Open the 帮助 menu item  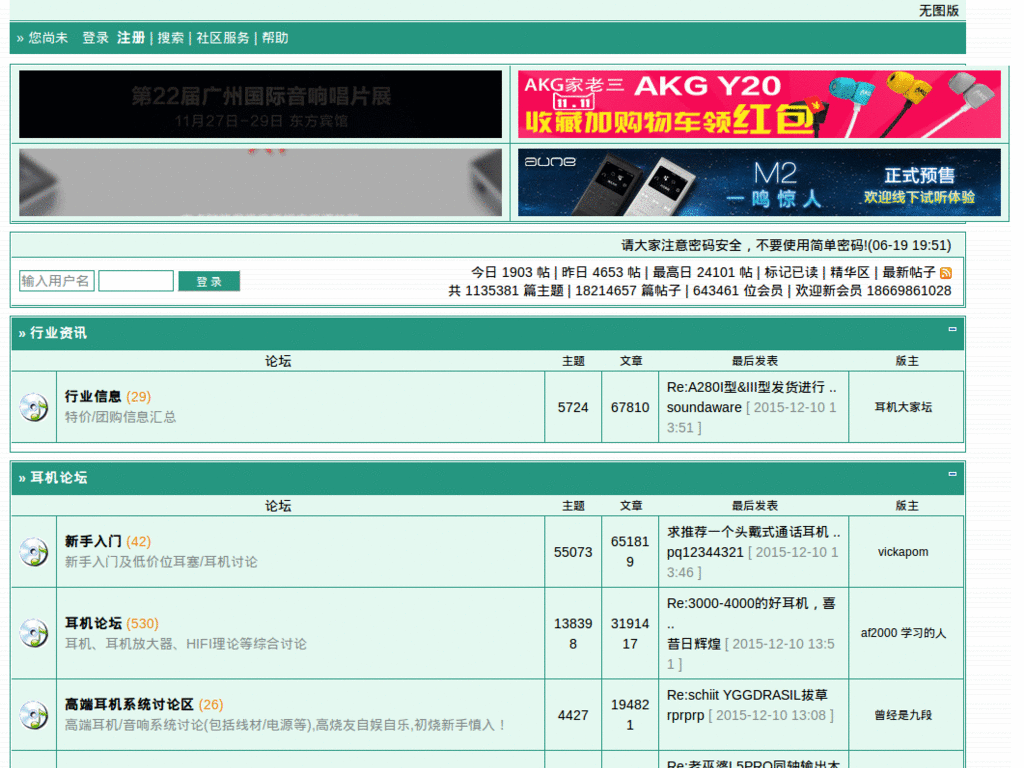(275, 38)
